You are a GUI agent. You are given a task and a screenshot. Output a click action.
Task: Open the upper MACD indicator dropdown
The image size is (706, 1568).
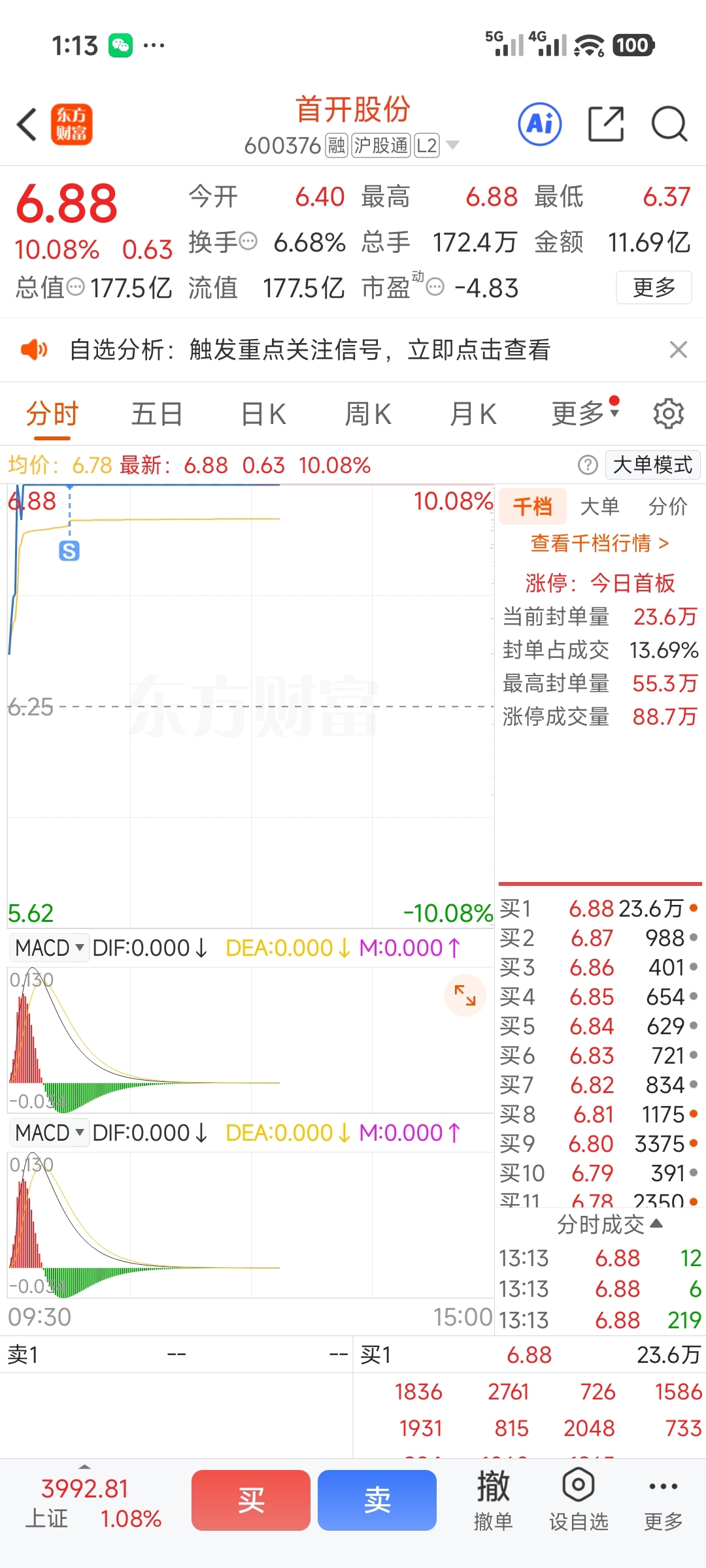(50, 947)
